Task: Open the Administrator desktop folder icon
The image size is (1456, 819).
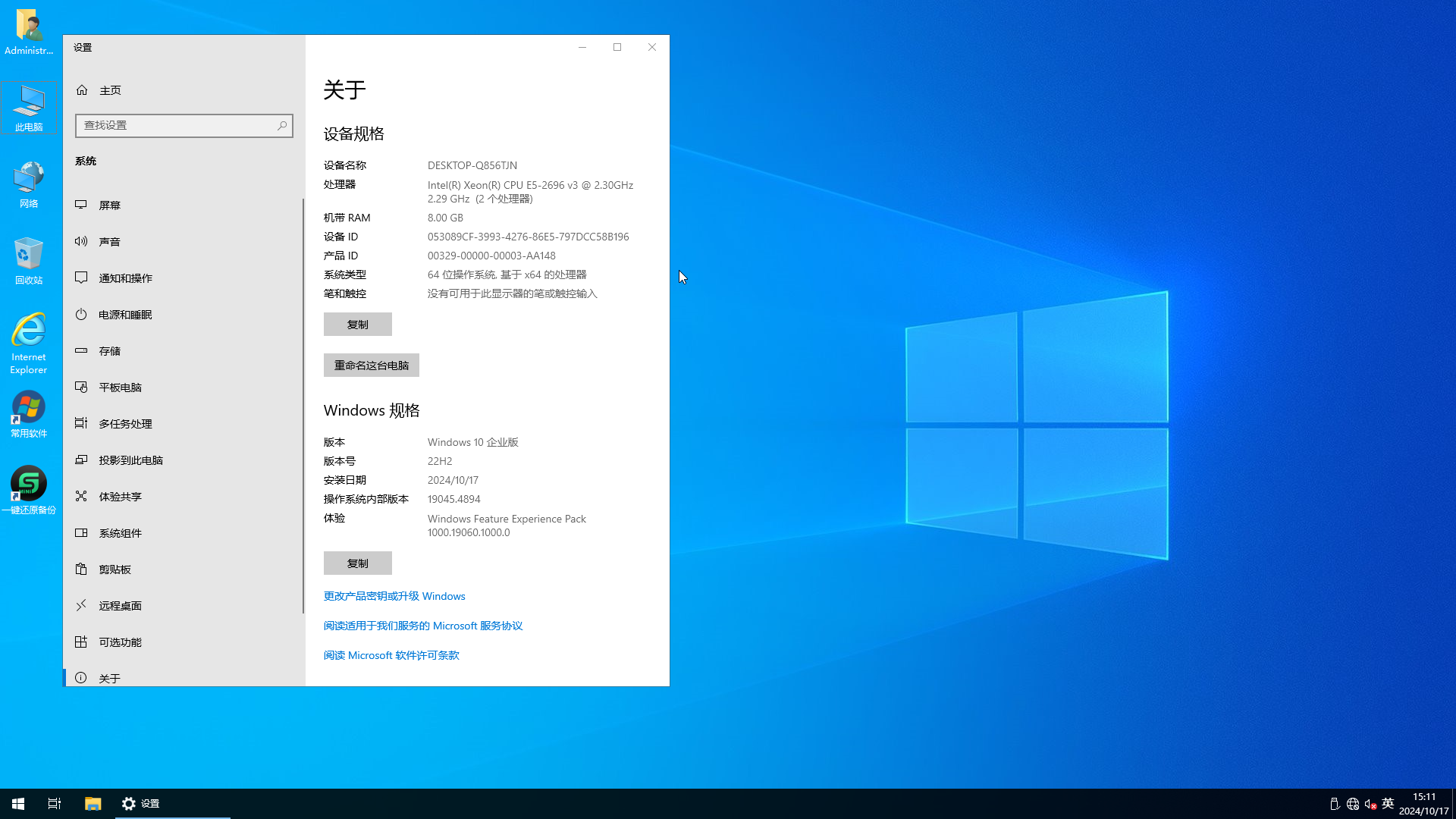Action: 29,32
